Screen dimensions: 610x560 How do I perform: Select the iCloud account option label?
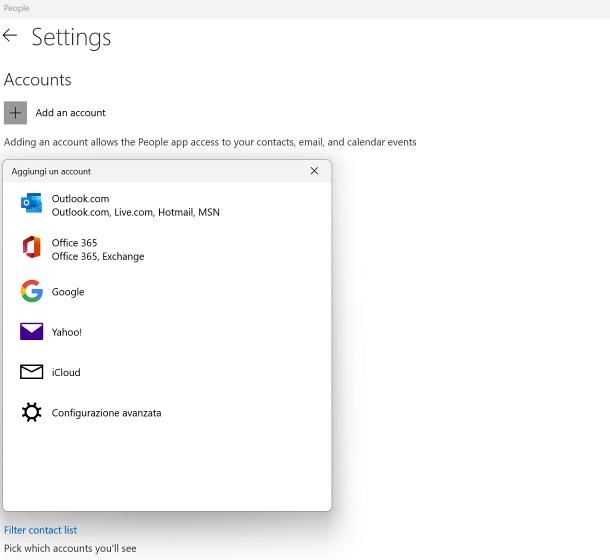coord(66,372)
